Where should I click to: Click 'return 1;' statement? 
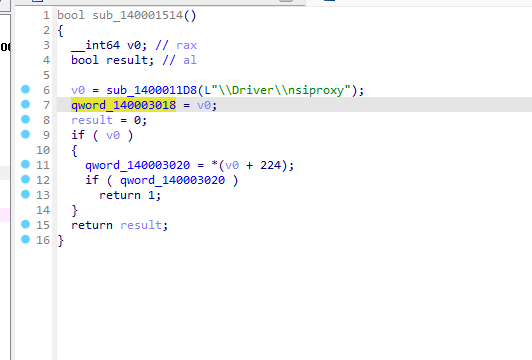(x=130, y=195)
